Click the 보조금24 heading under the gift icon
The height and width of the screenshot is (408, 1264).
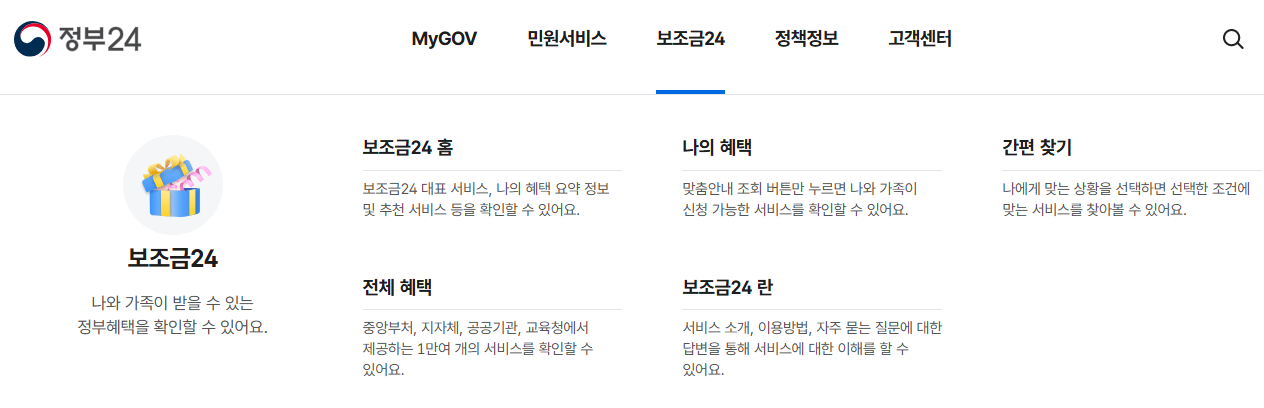click(173, 259)
